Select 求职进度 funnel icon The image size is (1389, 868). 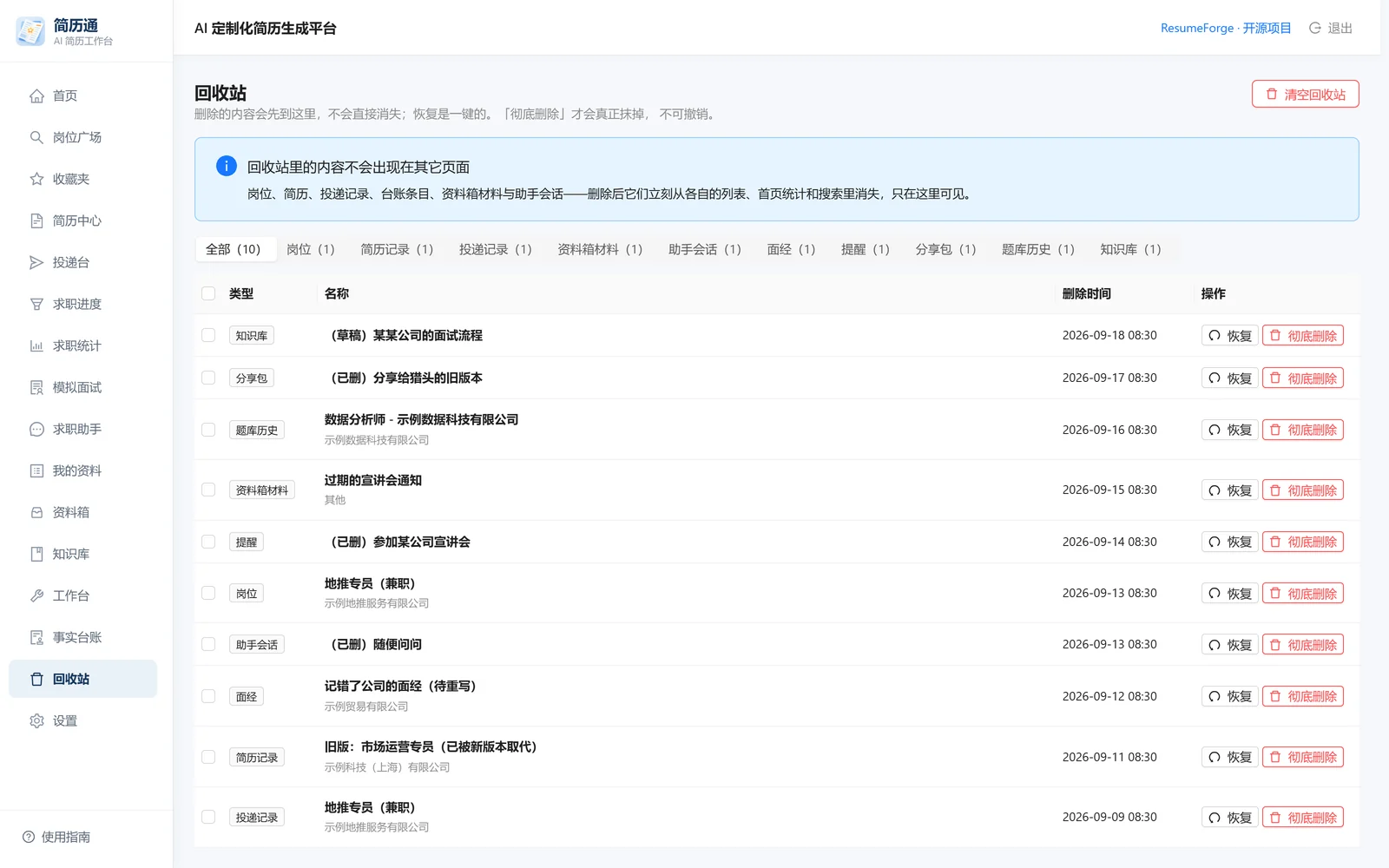pos(36,304)
